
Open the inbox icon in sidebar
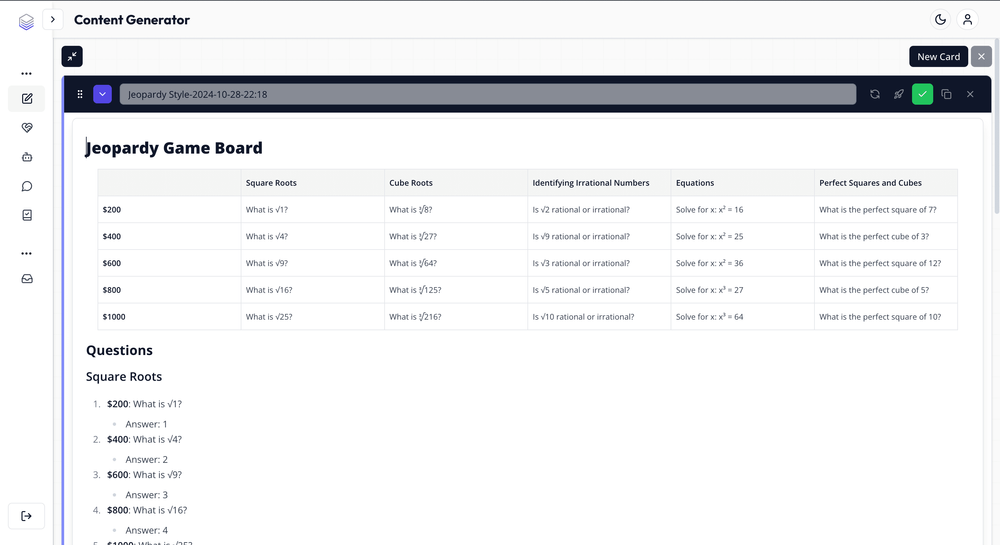(27, 279)
